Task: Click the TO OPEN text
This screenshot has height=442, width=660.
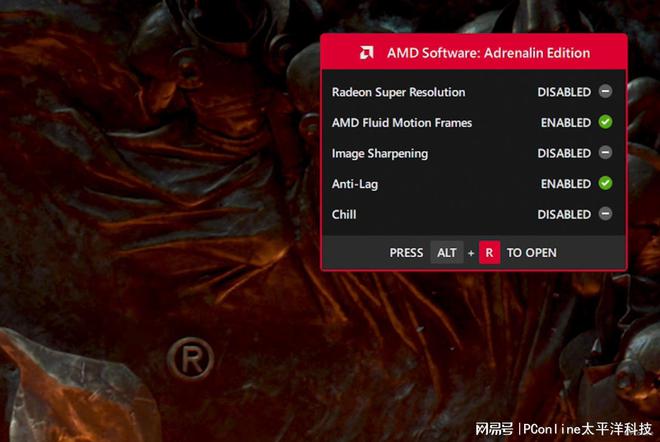Action: pos(532,253)
